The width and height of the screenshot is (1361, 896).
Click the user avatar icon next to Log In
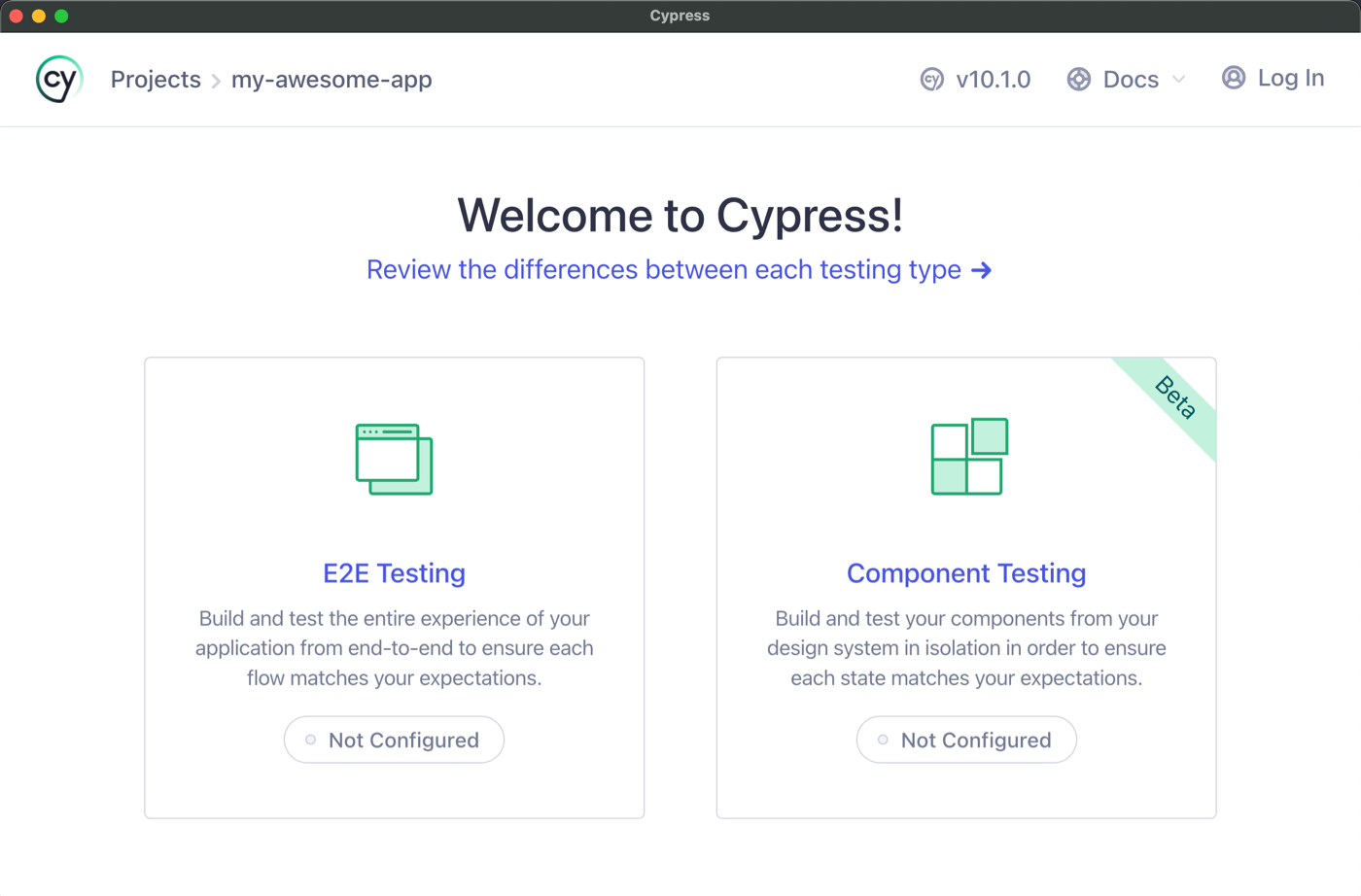coord(1233,78)
